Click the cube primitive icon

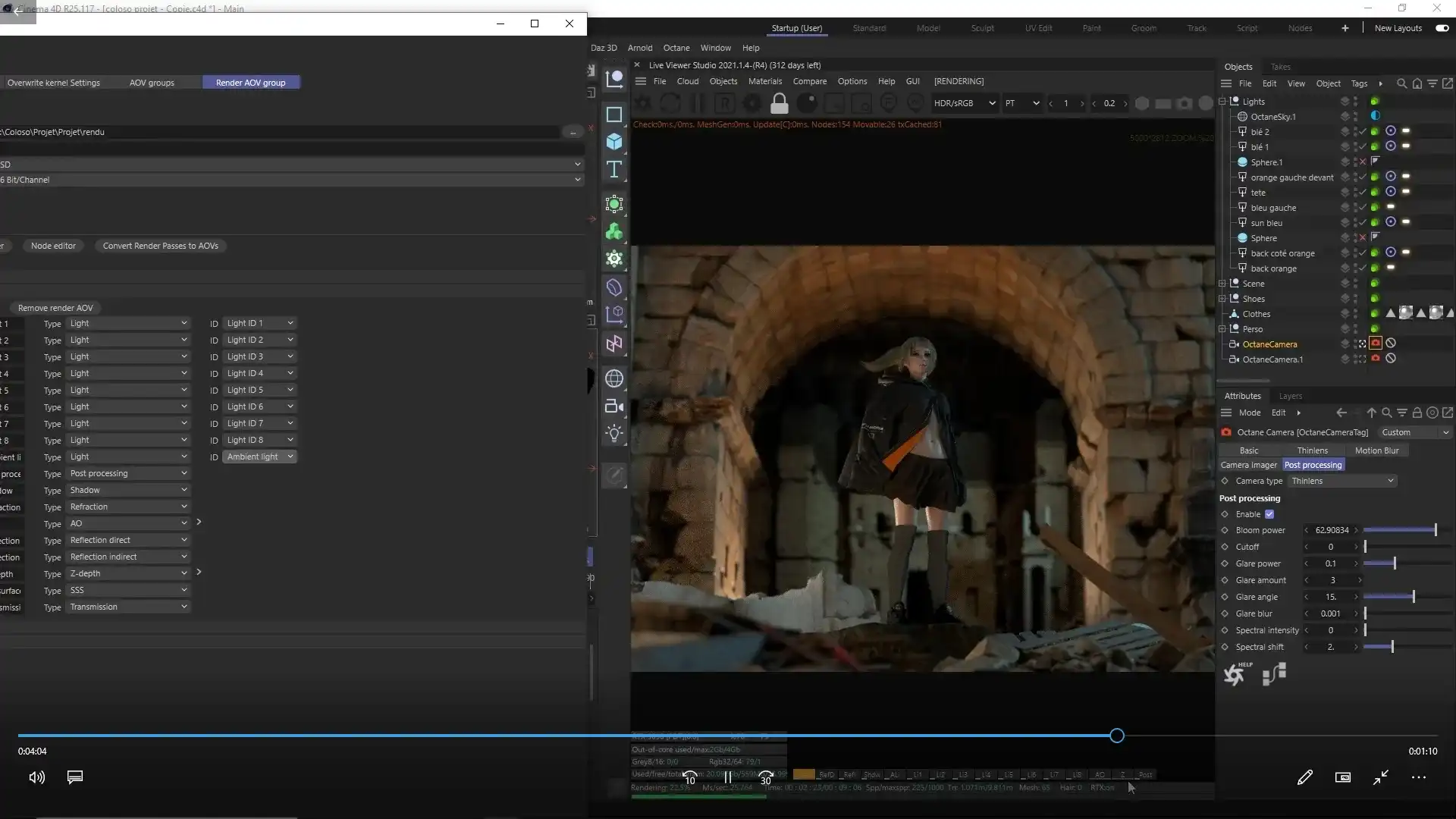614,142
